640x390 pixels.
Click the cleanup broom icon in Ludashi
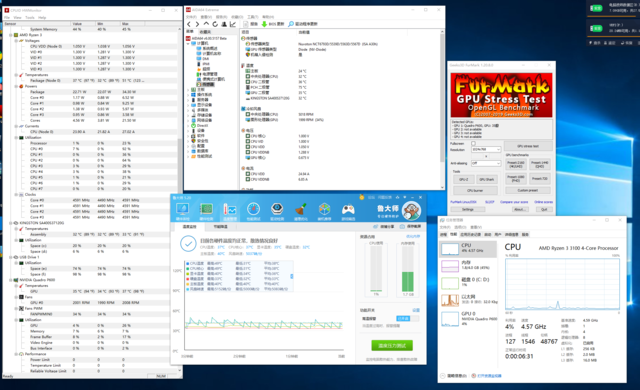(301, 209)
